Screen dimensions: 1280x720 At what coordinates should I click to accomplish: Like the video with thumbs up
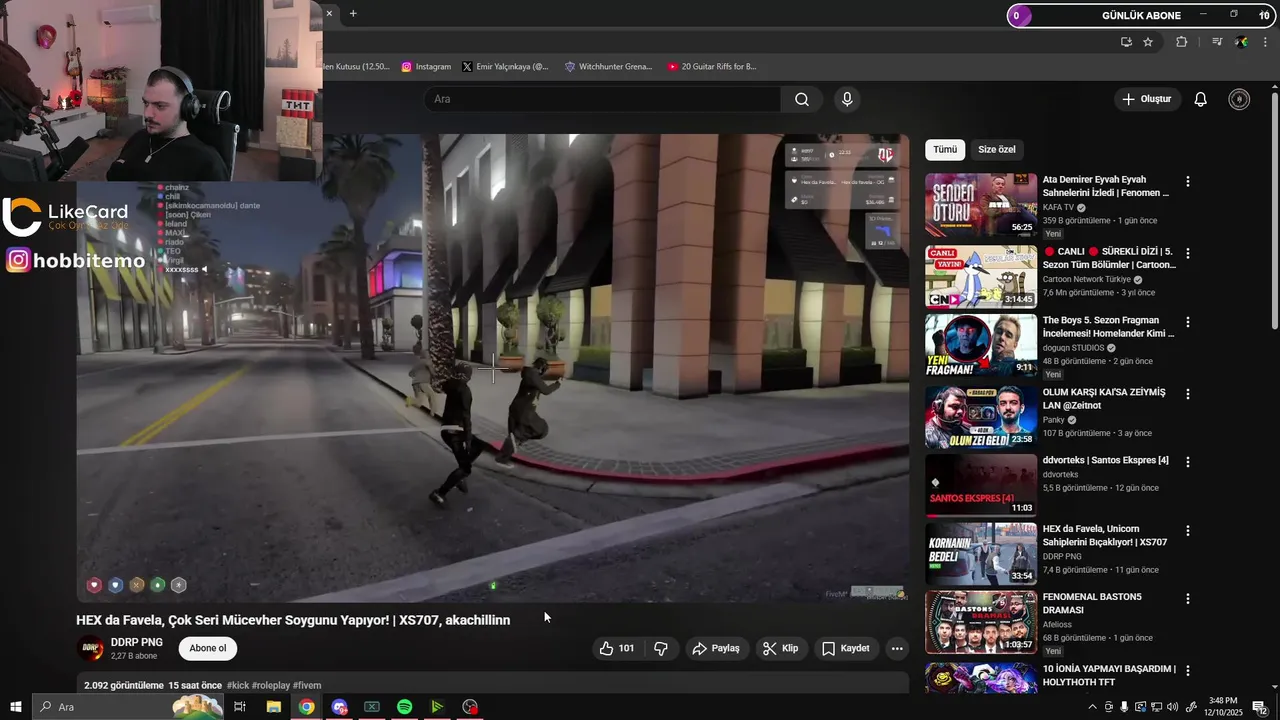(617, 648)
